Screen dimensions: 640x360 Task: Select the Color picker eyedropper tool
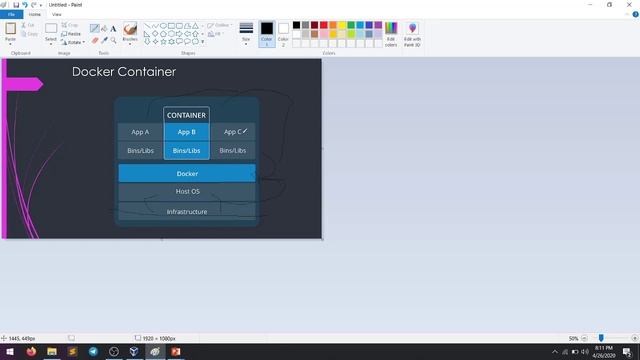[x=104, y=40]
